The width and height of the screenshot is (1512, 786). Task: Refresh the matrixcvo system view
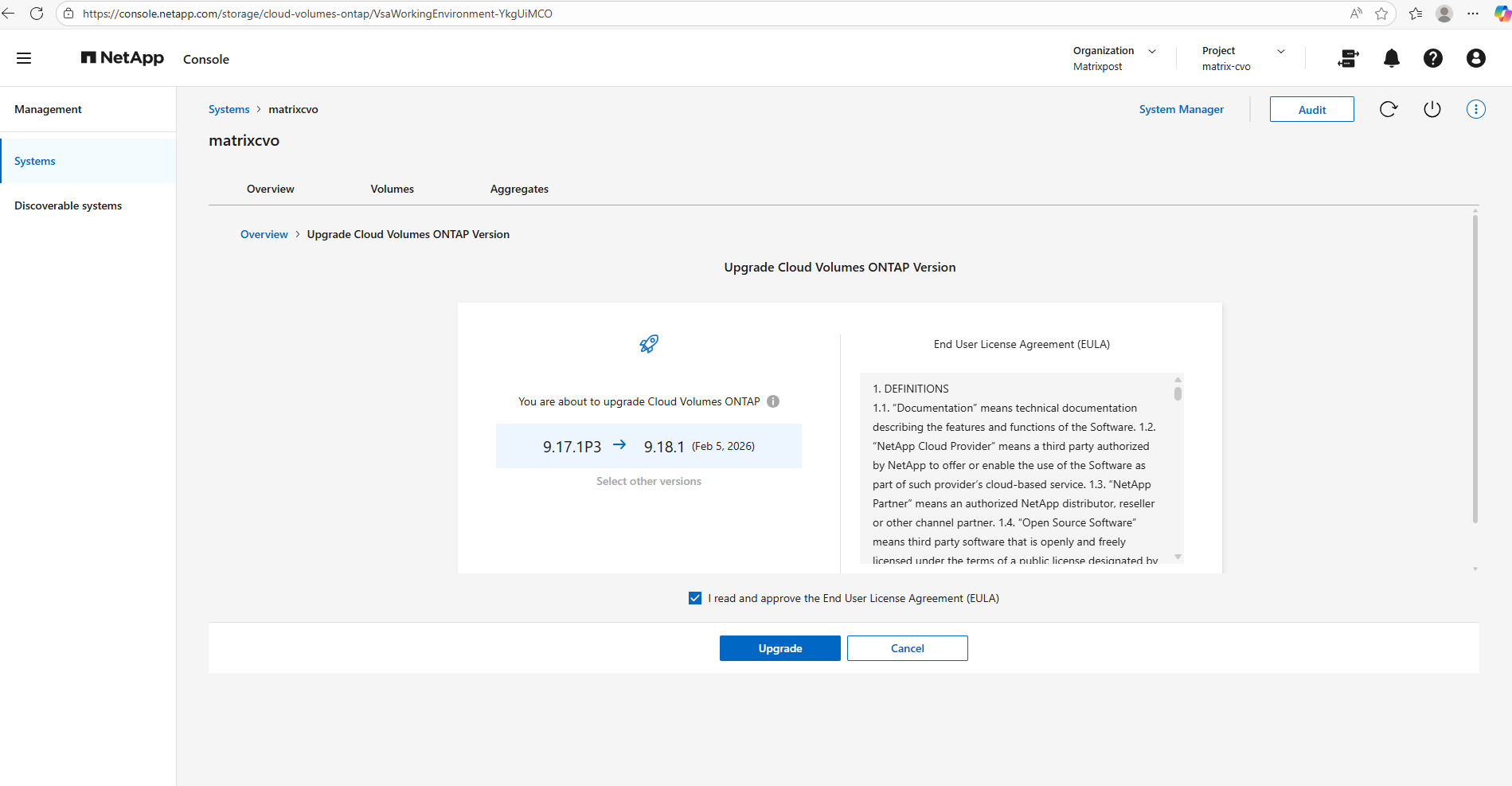1388,109
